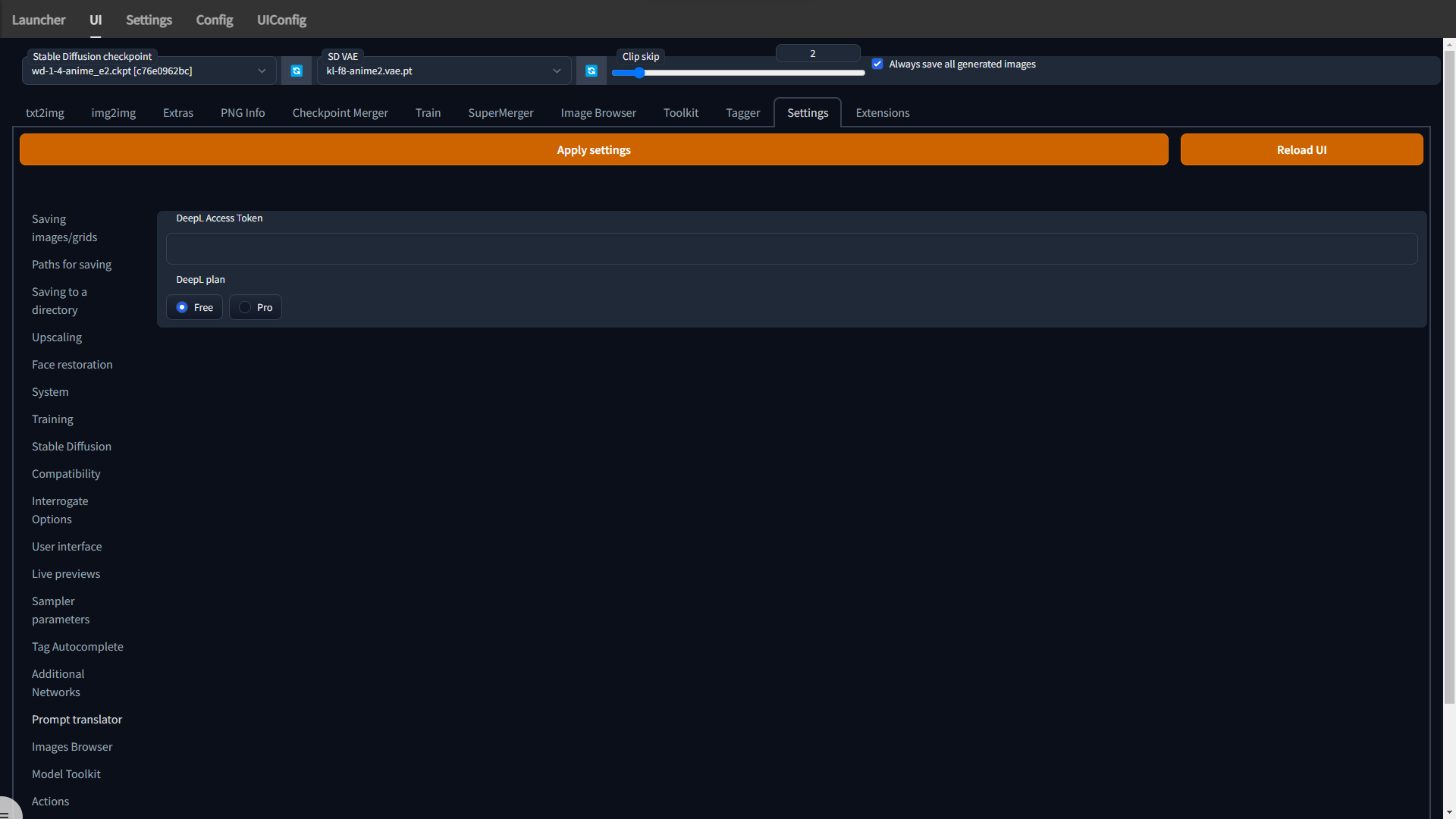
Task: Click the scrollbar up arrow
Action: coord(1449,44)
